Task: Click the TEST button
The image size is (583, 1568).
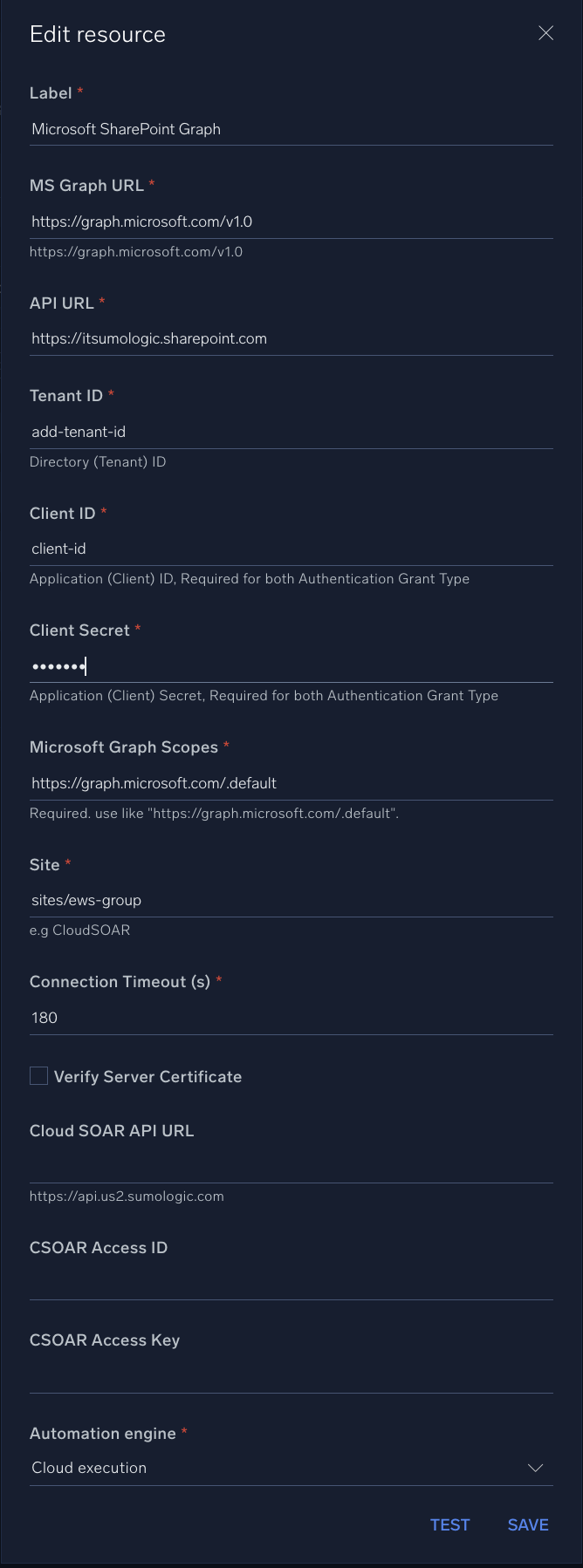Action: pyautogui.click(x=449, y=1517)
